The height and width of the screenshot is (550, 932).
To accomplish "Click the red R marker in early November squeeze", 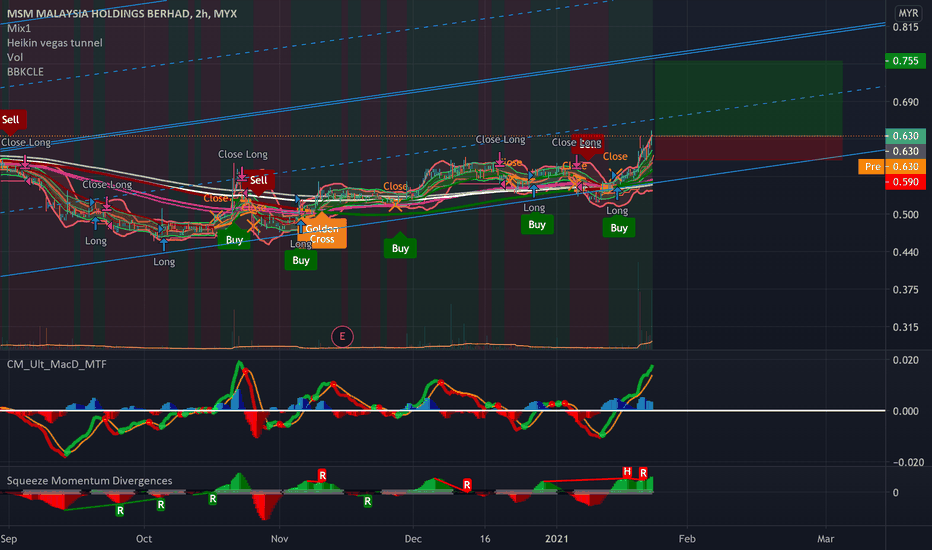I will pyautogui.click(x=322, y=475).
